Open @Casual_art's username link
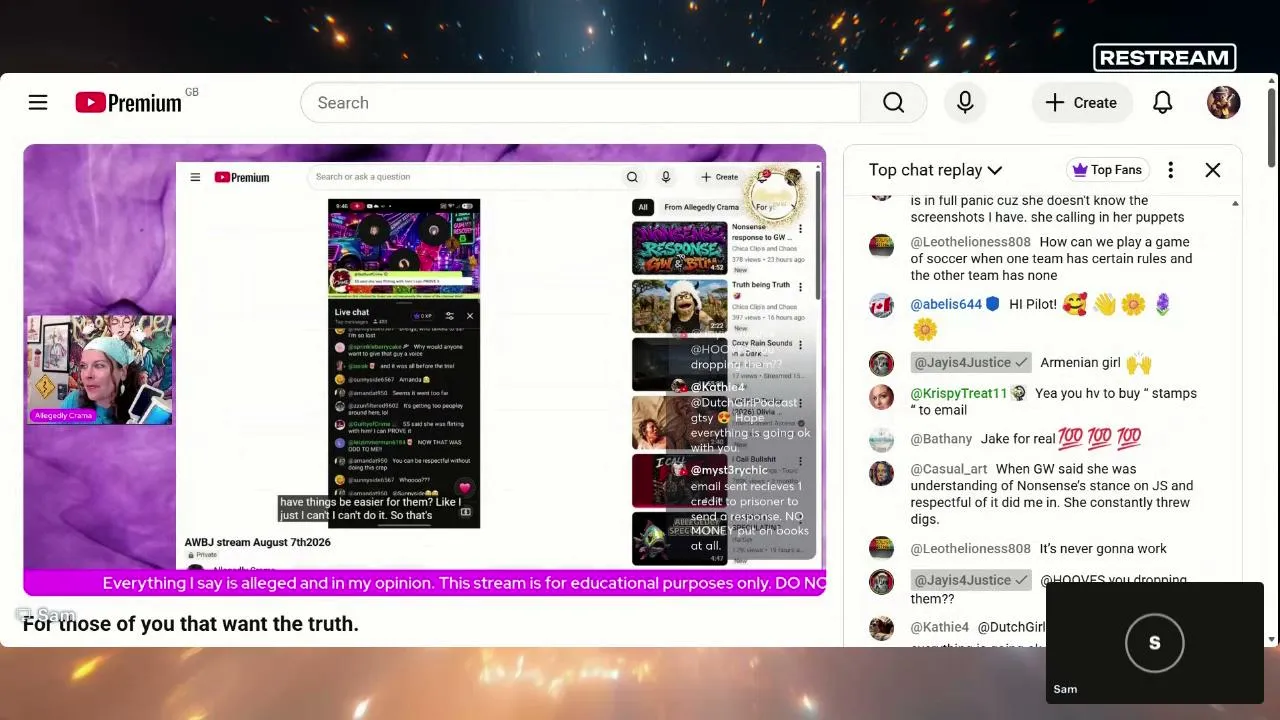This screenshot has height=720, width=1280. (x=949, y=468)
